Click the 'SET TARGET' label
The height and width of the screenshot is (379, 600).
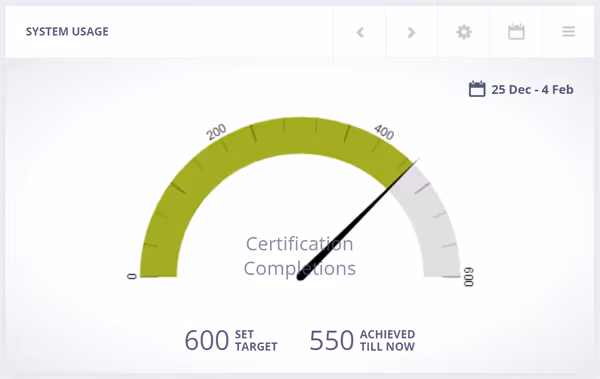coord(256,340)
